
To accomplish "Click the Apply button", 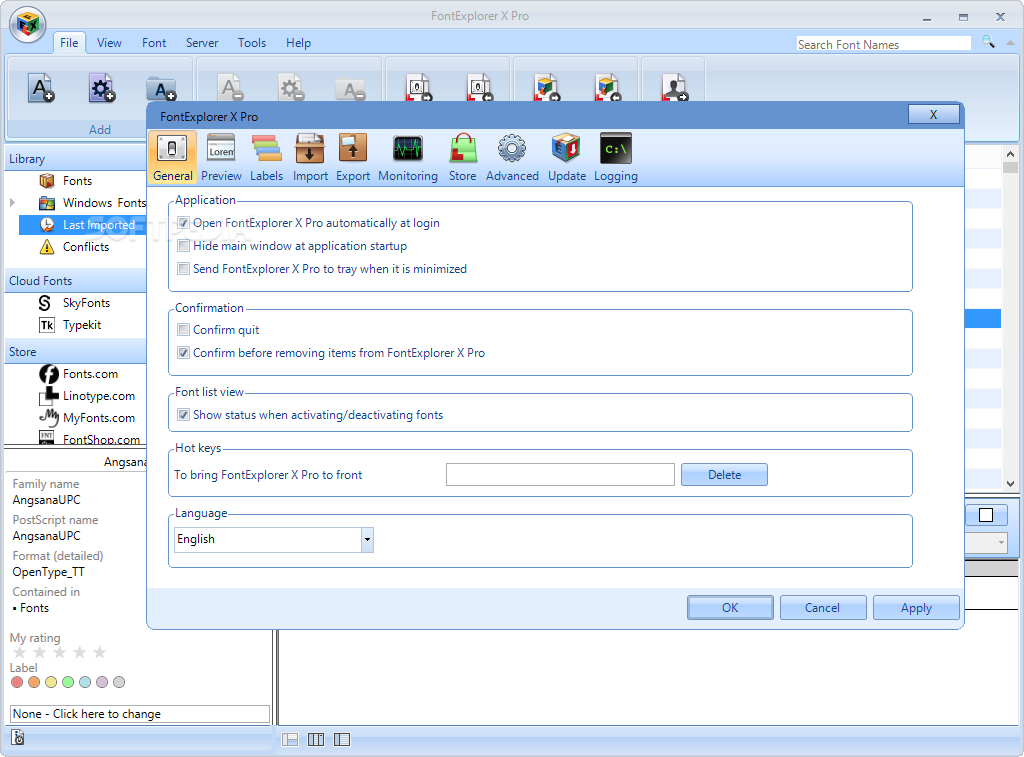I will click(x=916, y=607).
